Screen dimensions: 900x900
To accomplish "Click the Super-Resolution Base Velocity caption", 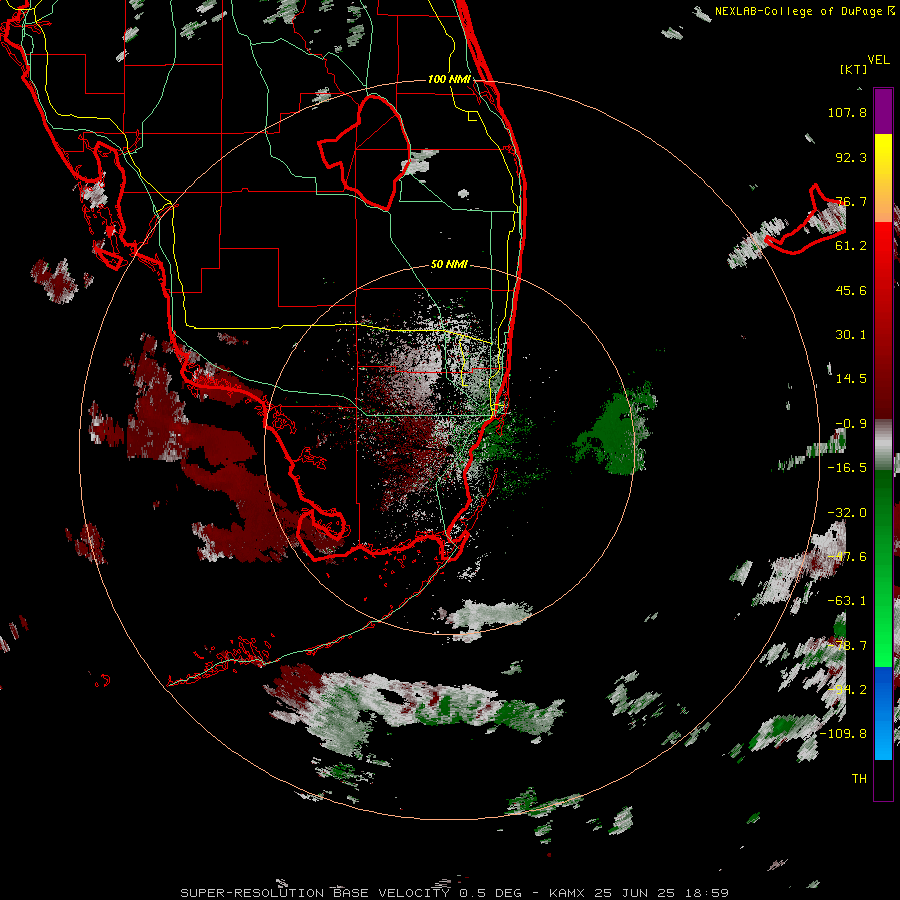I will point(455,893).
